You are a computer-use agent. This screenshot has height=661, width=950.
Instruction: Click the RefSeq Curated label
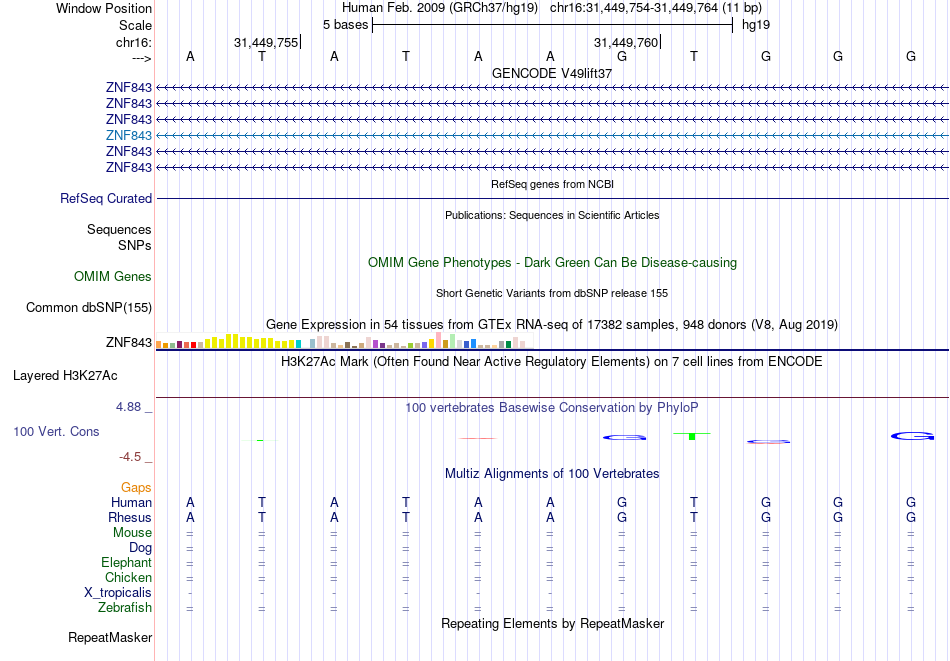[x=106, y=199]
